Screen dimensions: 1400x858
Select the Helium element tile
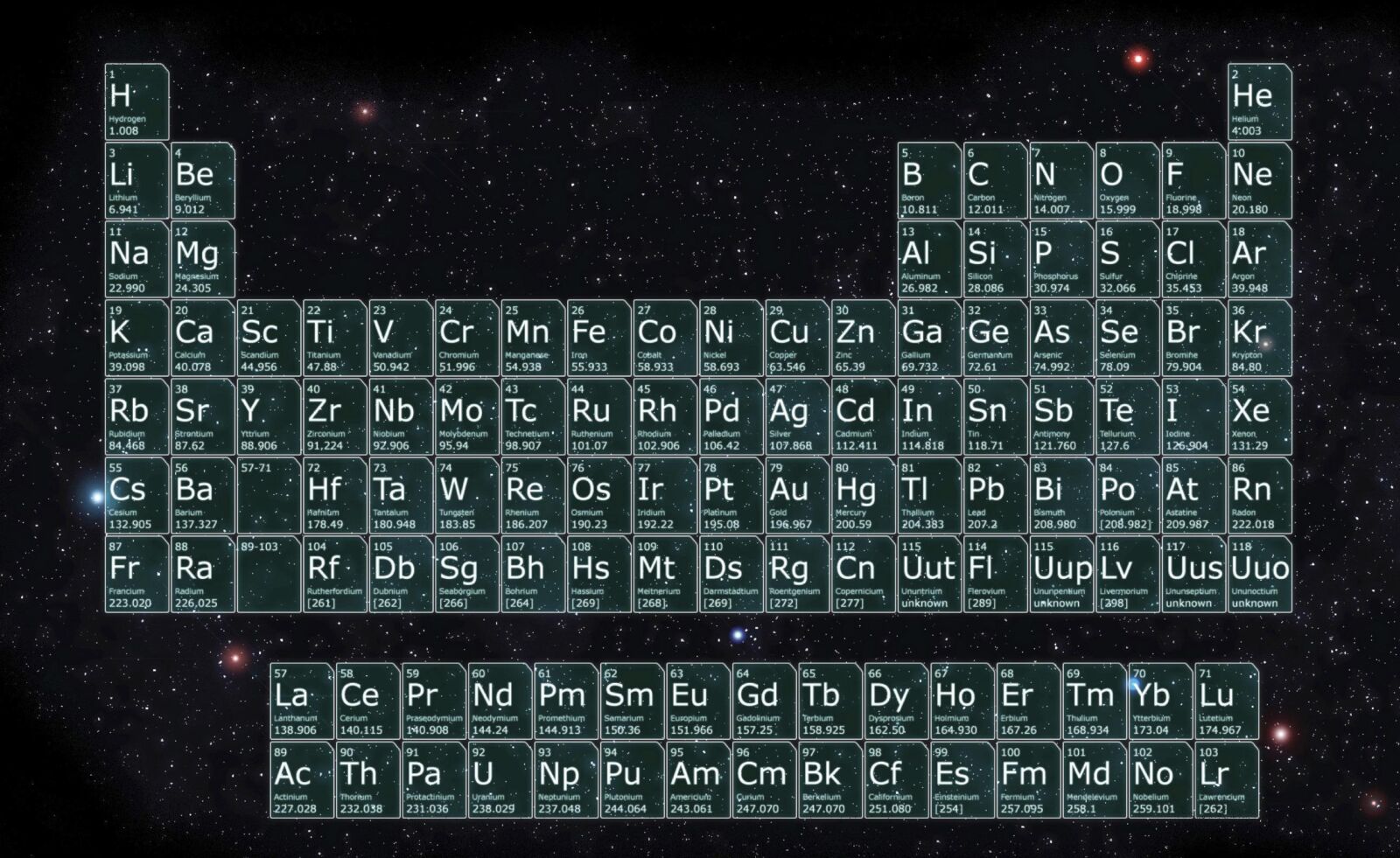pyautogui.click(x=1259, y=101)
